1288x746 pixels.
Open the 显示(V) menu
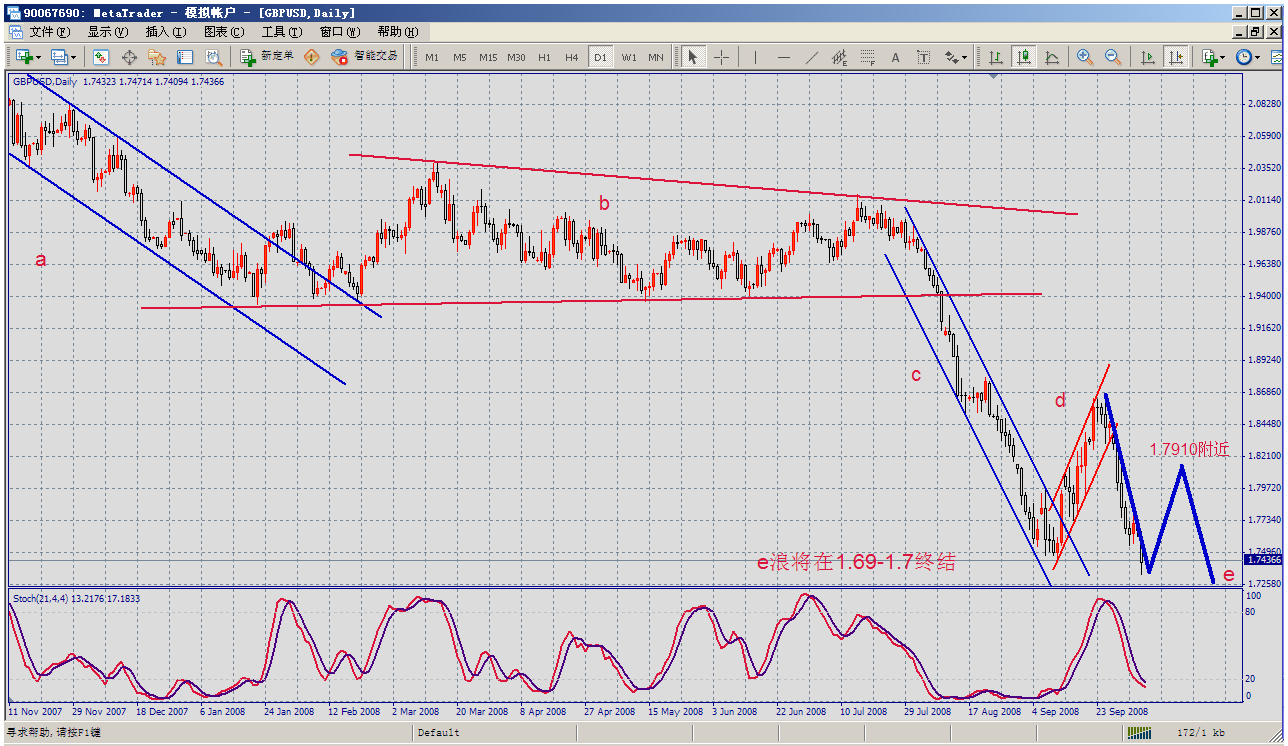coord(108,31)
